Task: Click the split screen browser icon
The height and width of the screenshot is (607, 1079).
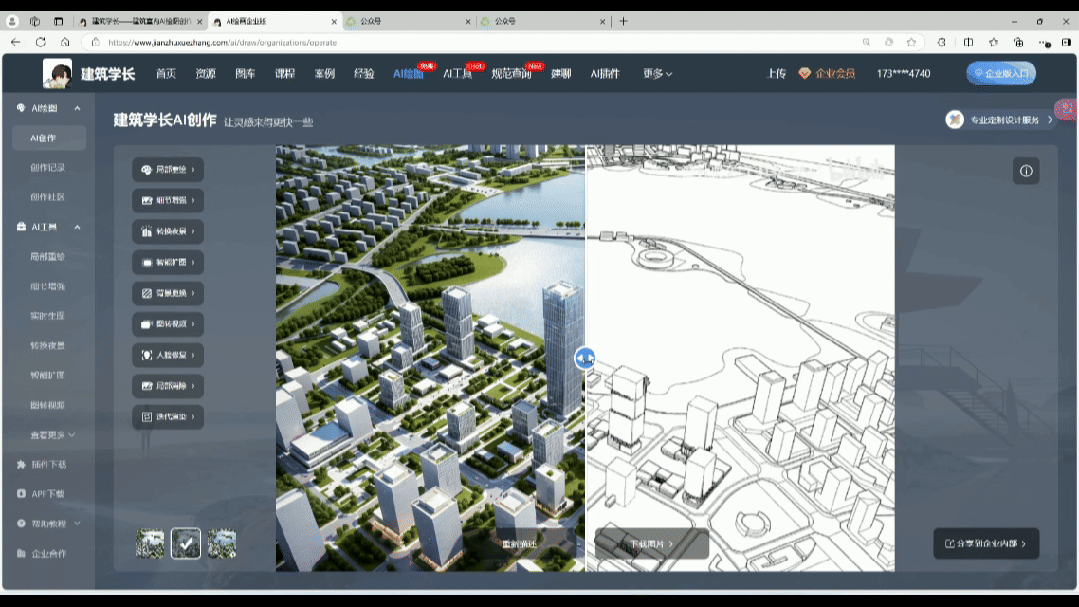Action: (968, 42)
